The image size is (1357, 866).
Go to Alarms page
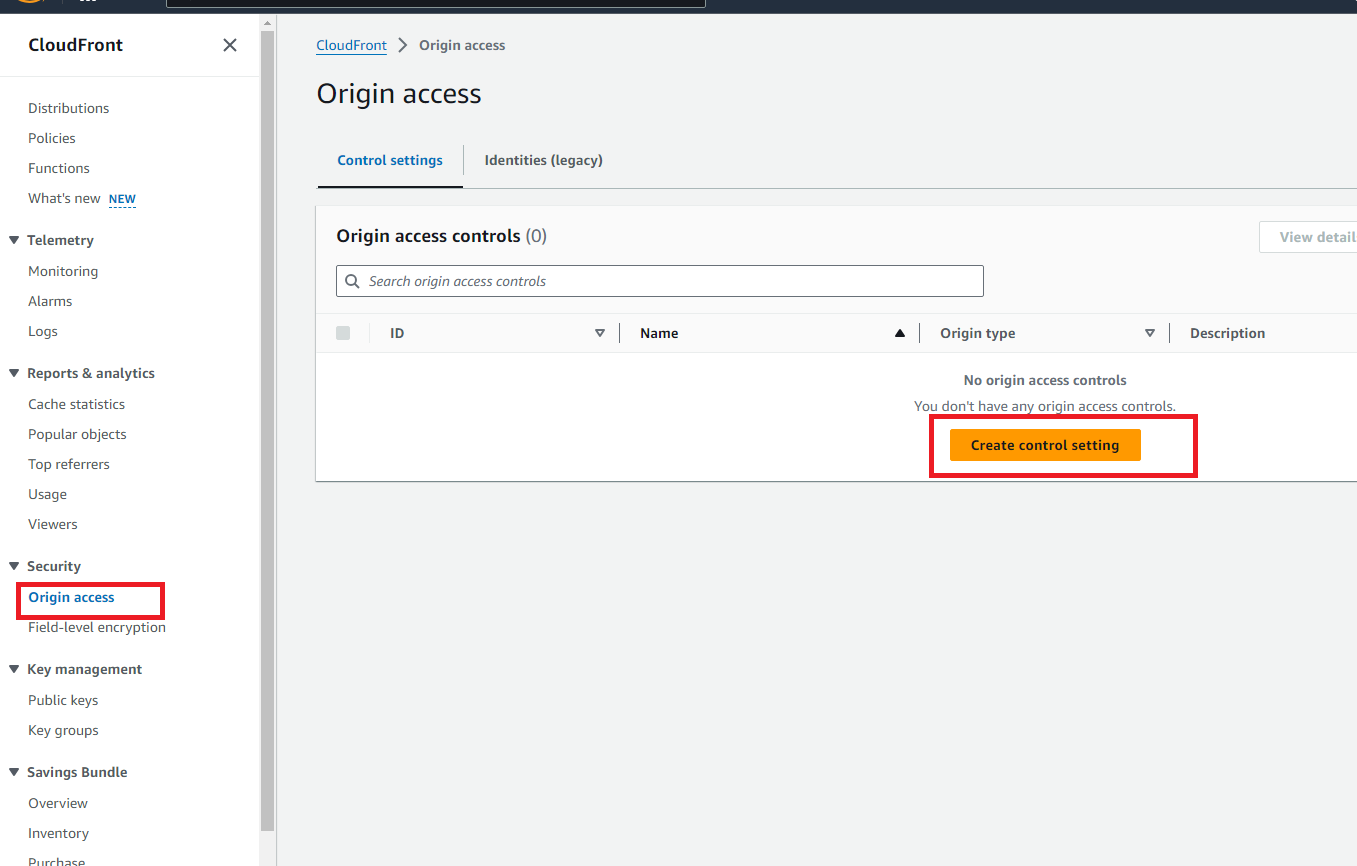pos(50,301)
